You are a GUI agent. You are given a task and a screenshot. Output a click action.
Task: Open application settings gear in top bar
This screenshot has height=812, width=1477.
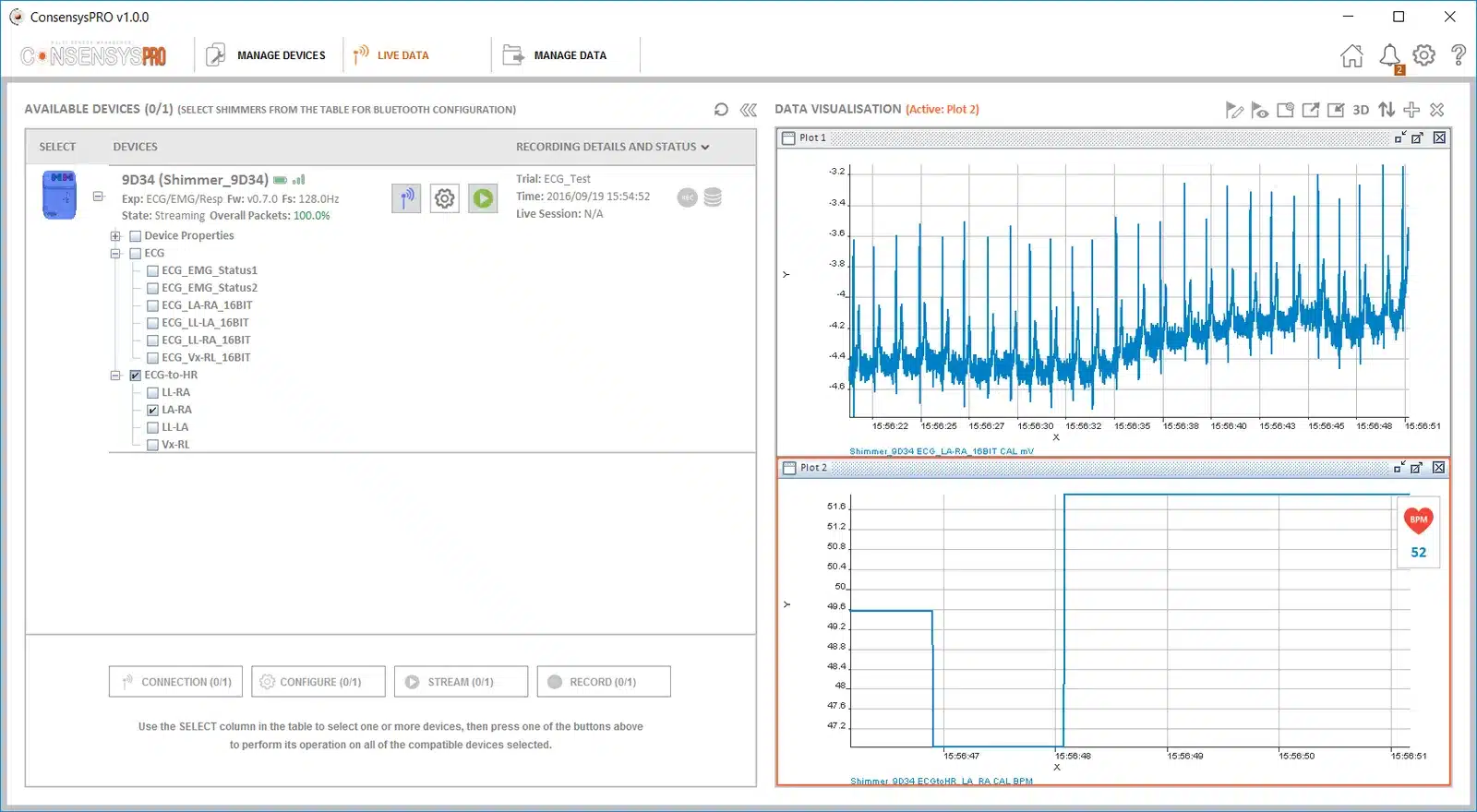1424,55
